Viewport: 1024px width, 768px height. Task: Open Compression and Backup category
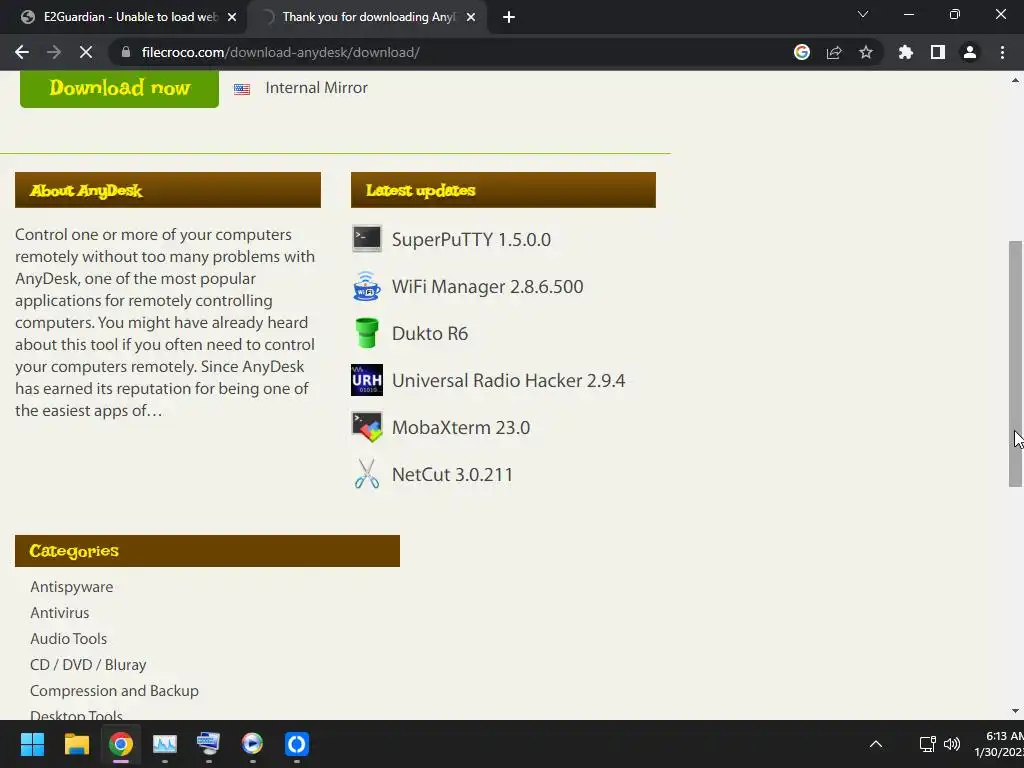pyautogui.click(x=114, y=692)
